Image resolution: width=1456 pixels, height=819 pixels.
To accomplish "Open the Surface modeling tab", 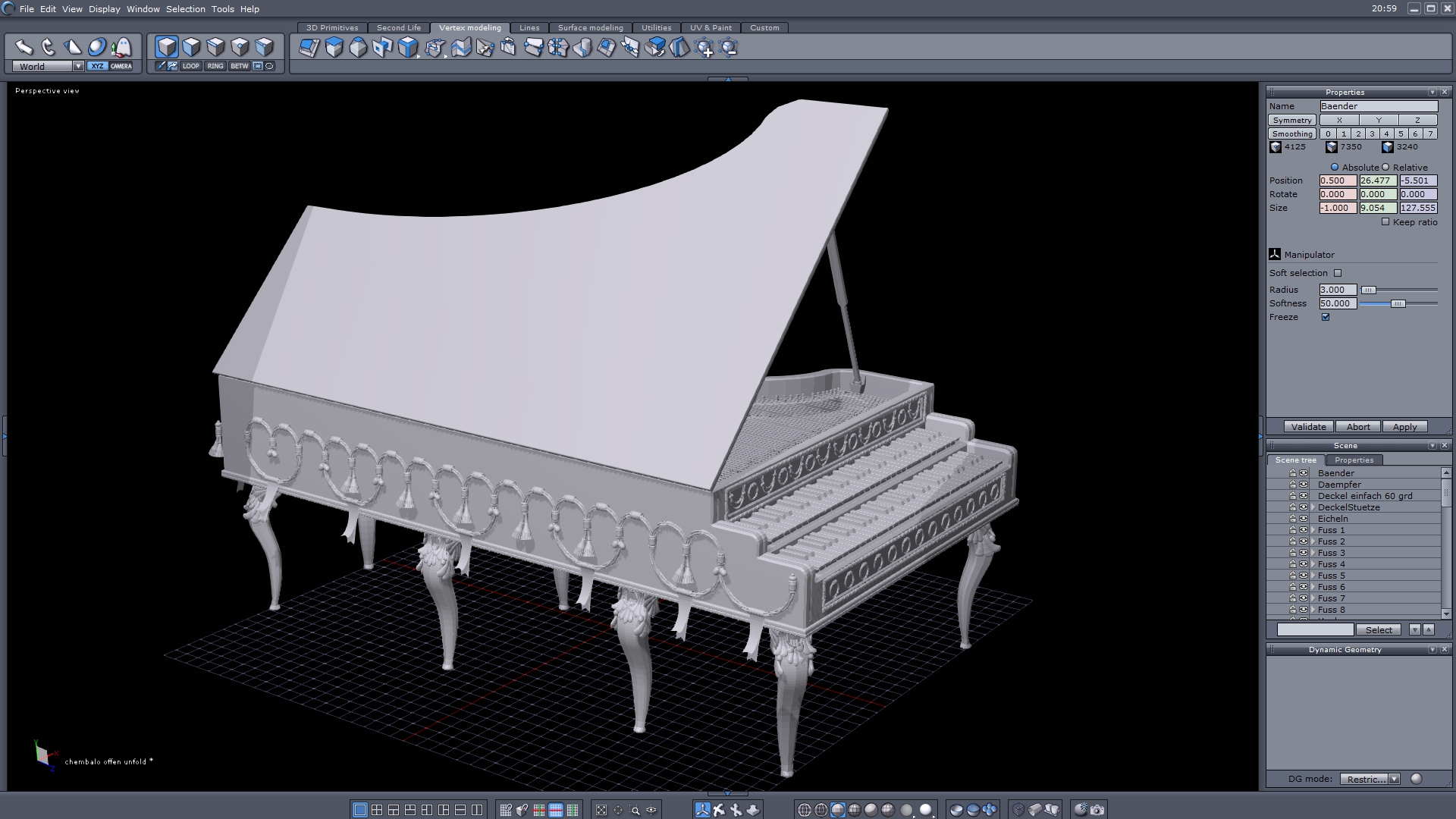I will 590,27.
